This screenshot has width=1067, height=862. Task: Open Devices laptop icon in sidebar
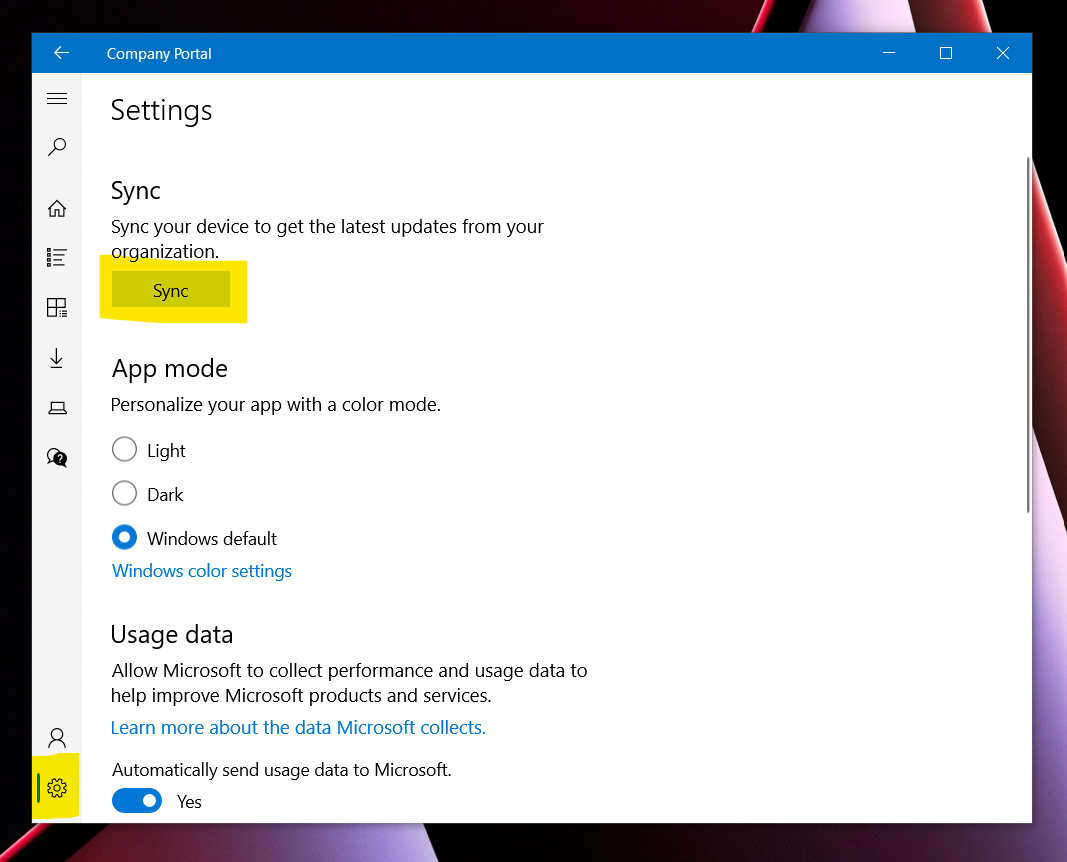[x=57, y=408]
